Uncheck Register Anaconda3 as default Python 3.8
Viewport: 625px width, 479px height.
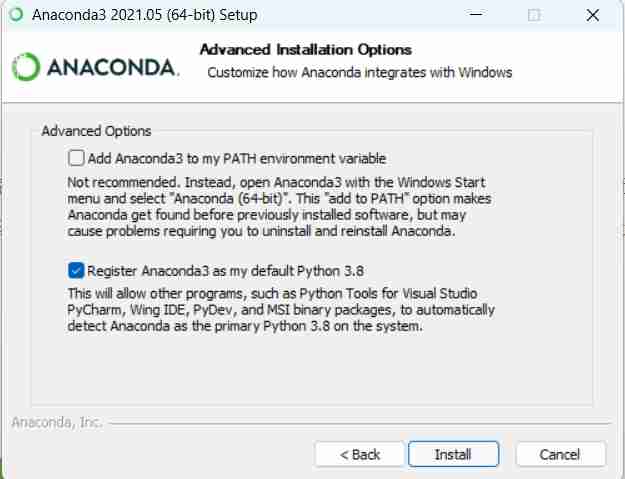(76, 271)
